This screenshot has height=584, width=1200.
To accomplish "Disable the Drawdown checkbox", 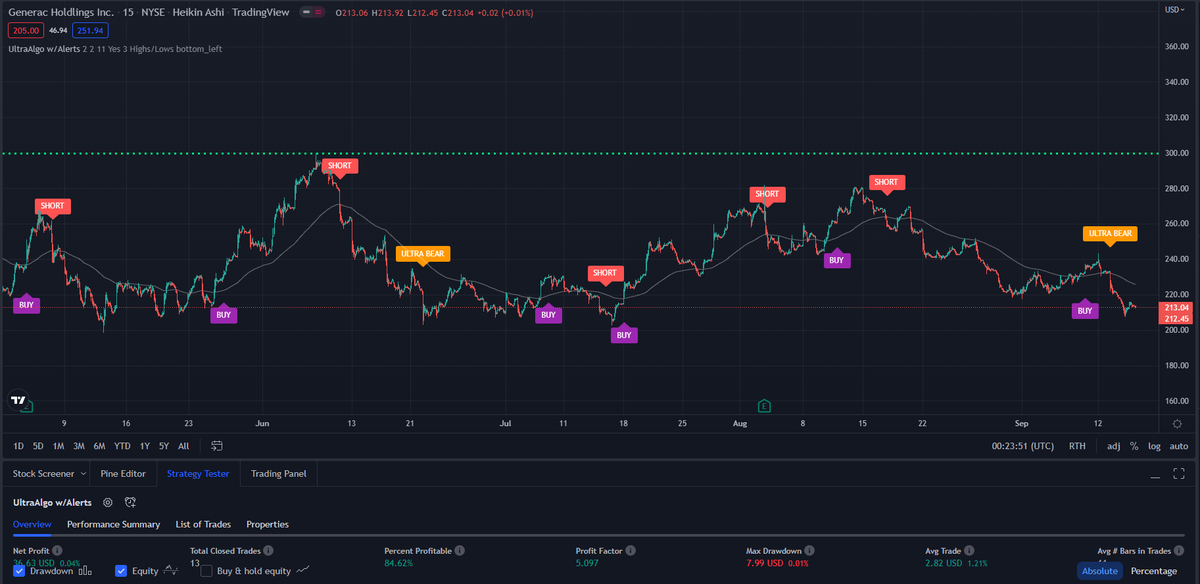I will click(x=18, y=570).
